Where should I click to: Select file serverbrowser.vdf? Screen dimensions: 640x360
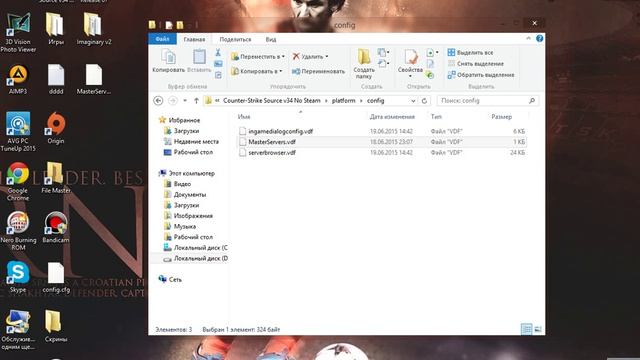pyautogui.click(x=272, y=153)
